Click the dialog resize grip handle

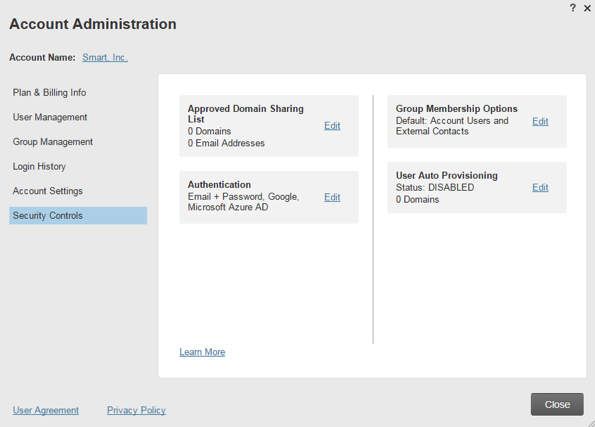tap(591, 423)
